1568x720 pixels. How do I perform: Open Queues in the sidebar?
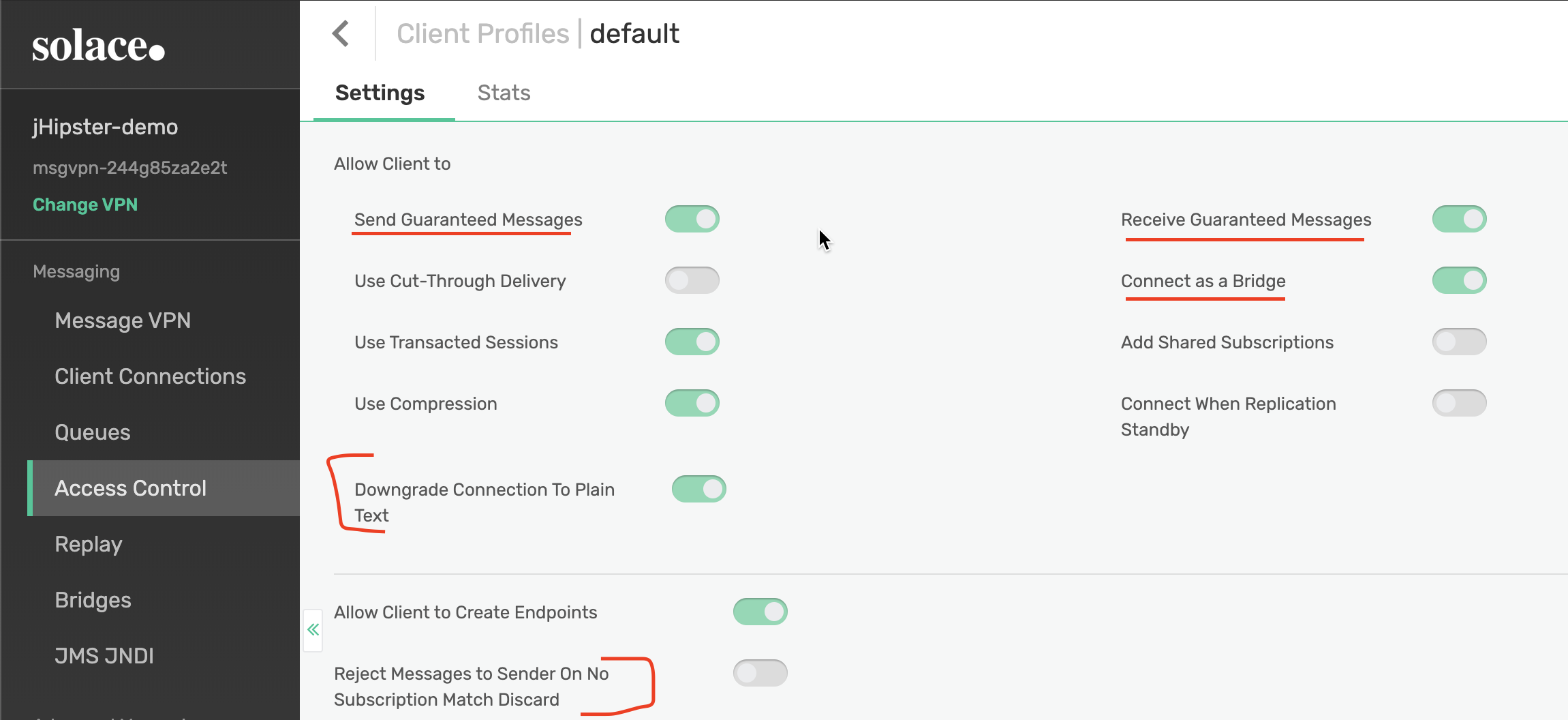[93, 432]
